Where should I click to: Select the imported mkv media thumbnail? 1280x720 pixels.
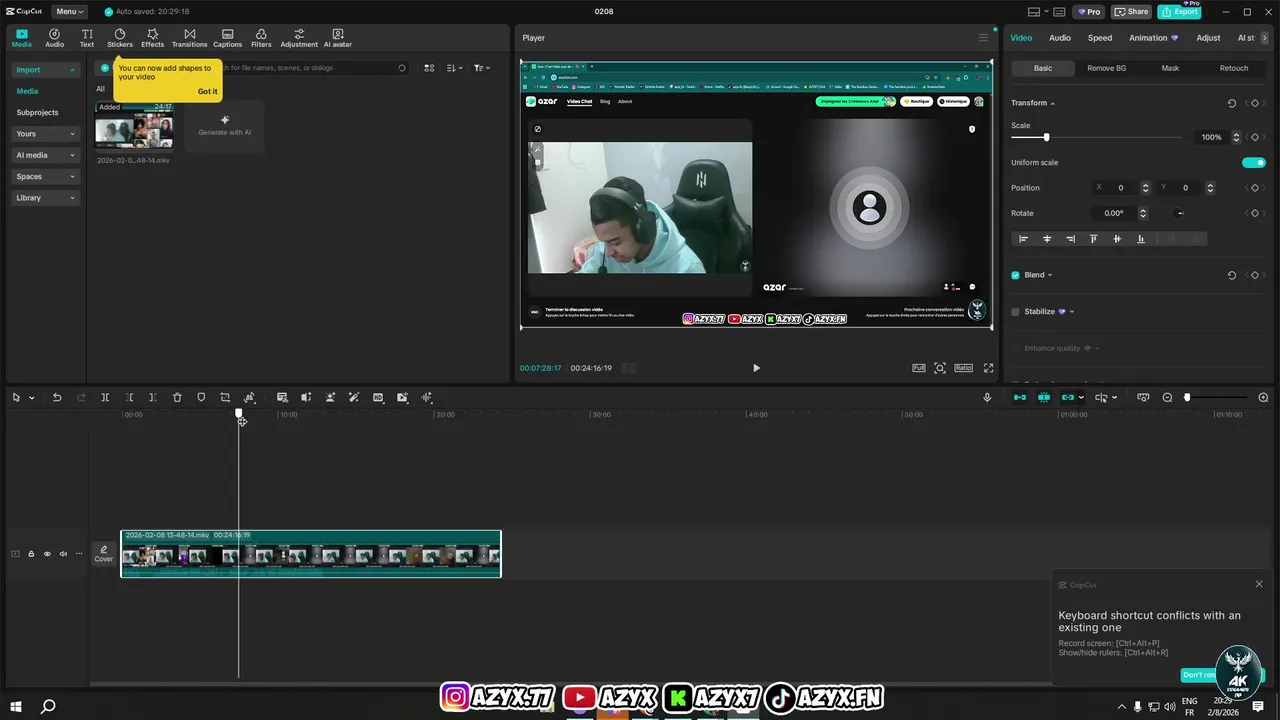(134, 126)
